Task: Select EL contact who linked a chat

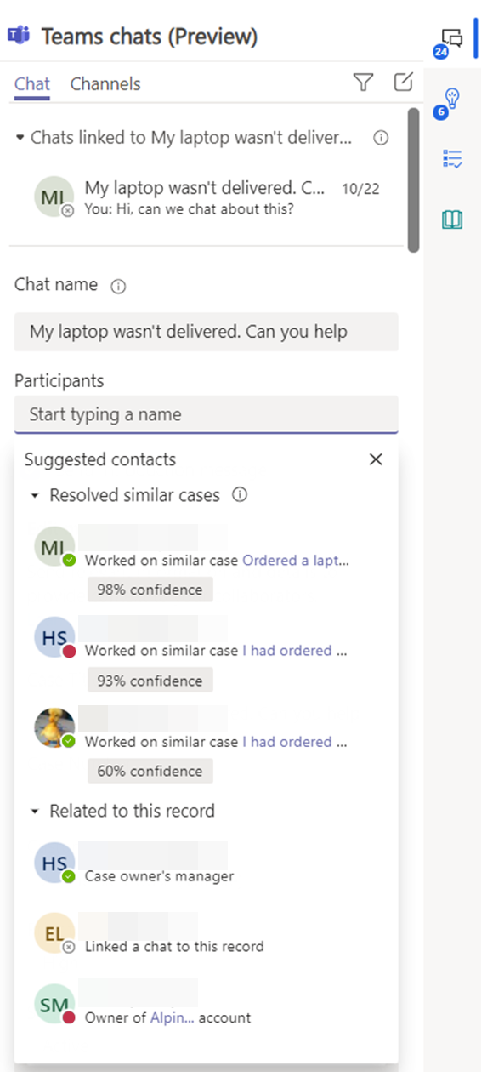Action: pos(206,933)
